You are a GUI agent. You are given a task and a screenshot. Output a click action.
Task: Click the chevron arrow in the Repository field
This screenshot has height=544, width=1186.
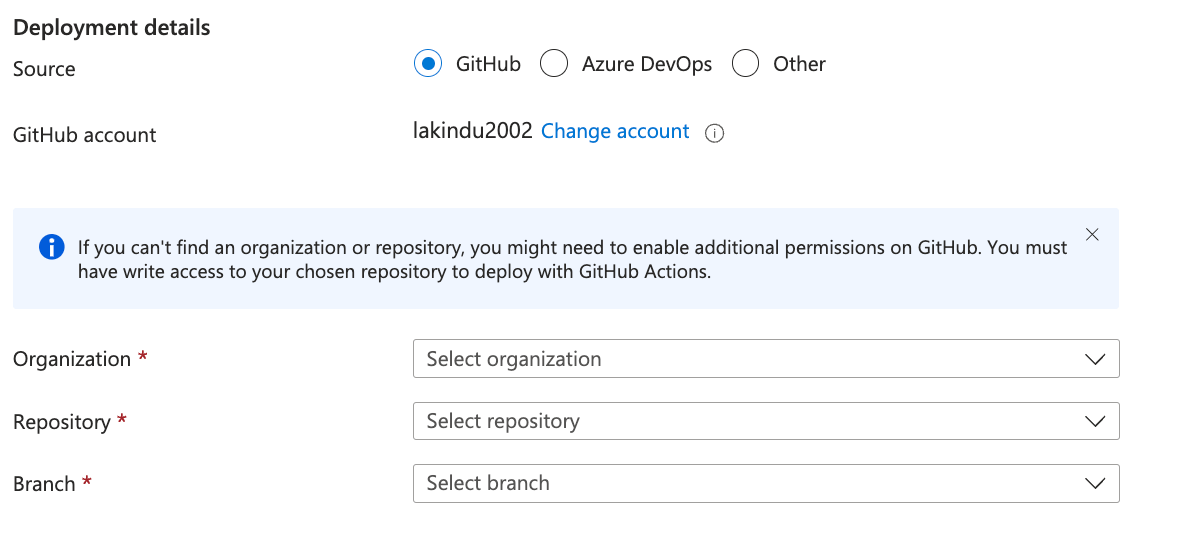tap(1095, 421)
